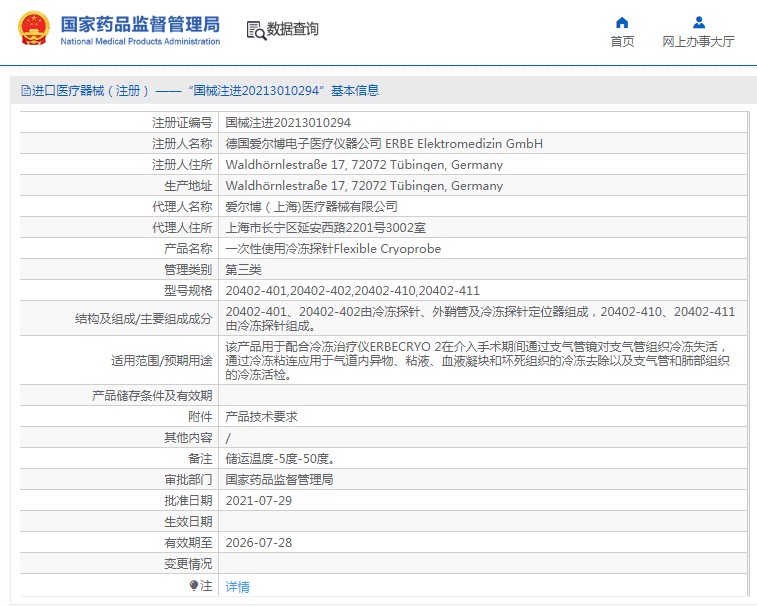Click the 注册证编号 row label
The image size is (757, 606).
[182, 123]
